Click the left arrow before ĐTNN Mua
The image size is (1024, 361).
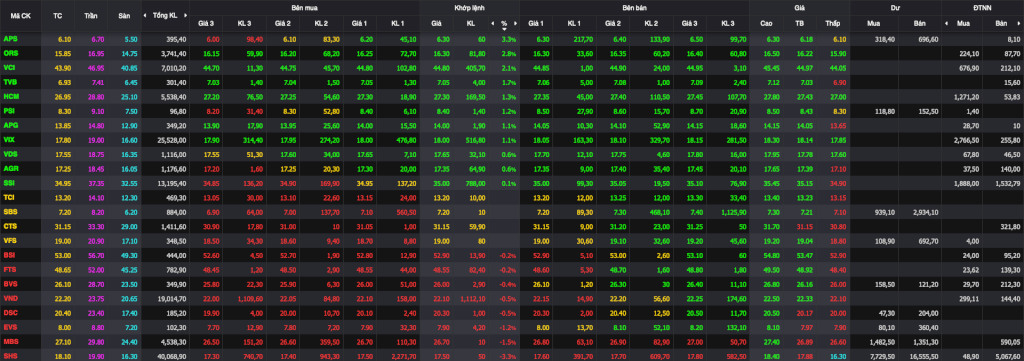click(947, 23)
